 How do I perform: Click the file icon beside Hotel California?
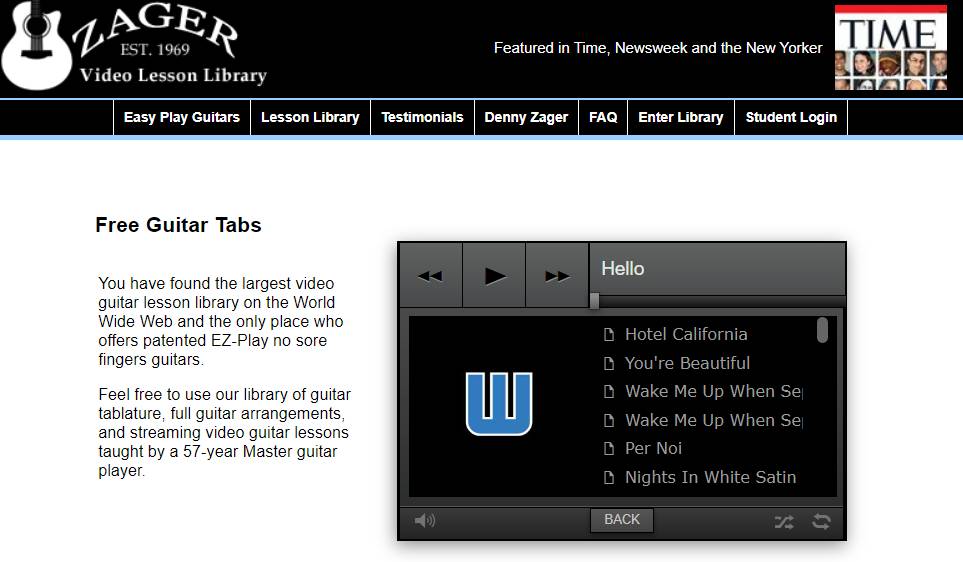coord(608,335)
